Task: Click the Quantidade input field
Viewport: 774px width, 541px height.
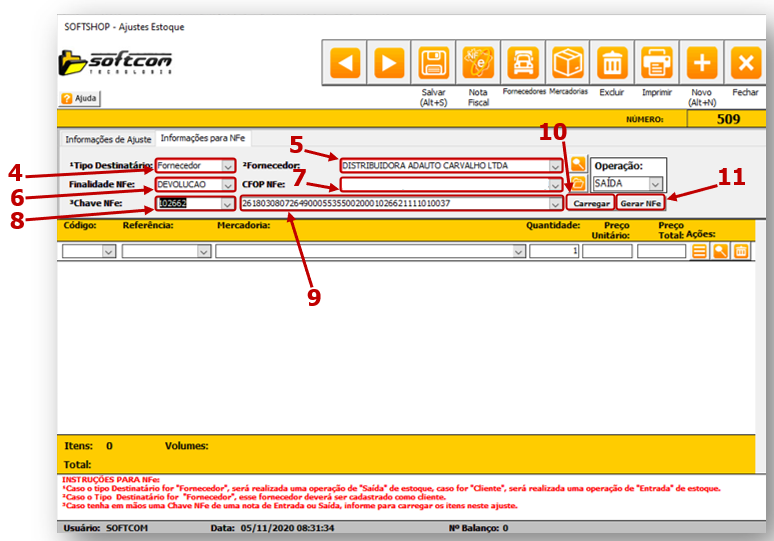Action: (554, 252)
